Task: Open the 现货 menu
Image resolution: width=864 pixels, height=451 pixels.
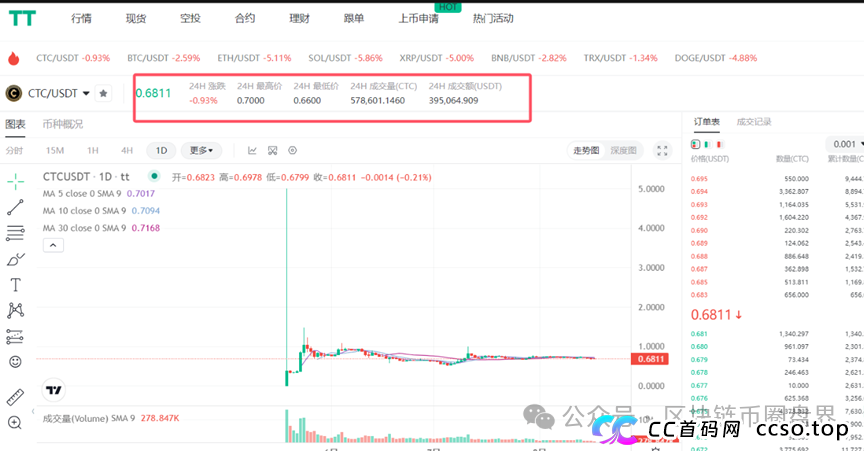Action: tap(136, 19)
